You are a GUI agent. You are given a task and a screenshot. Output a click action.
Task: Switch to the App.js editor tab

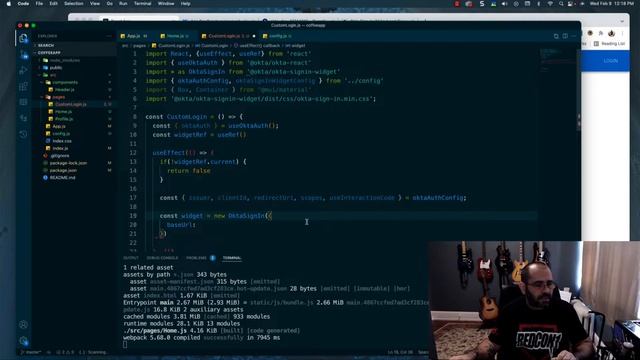click(x=136, y=36)
